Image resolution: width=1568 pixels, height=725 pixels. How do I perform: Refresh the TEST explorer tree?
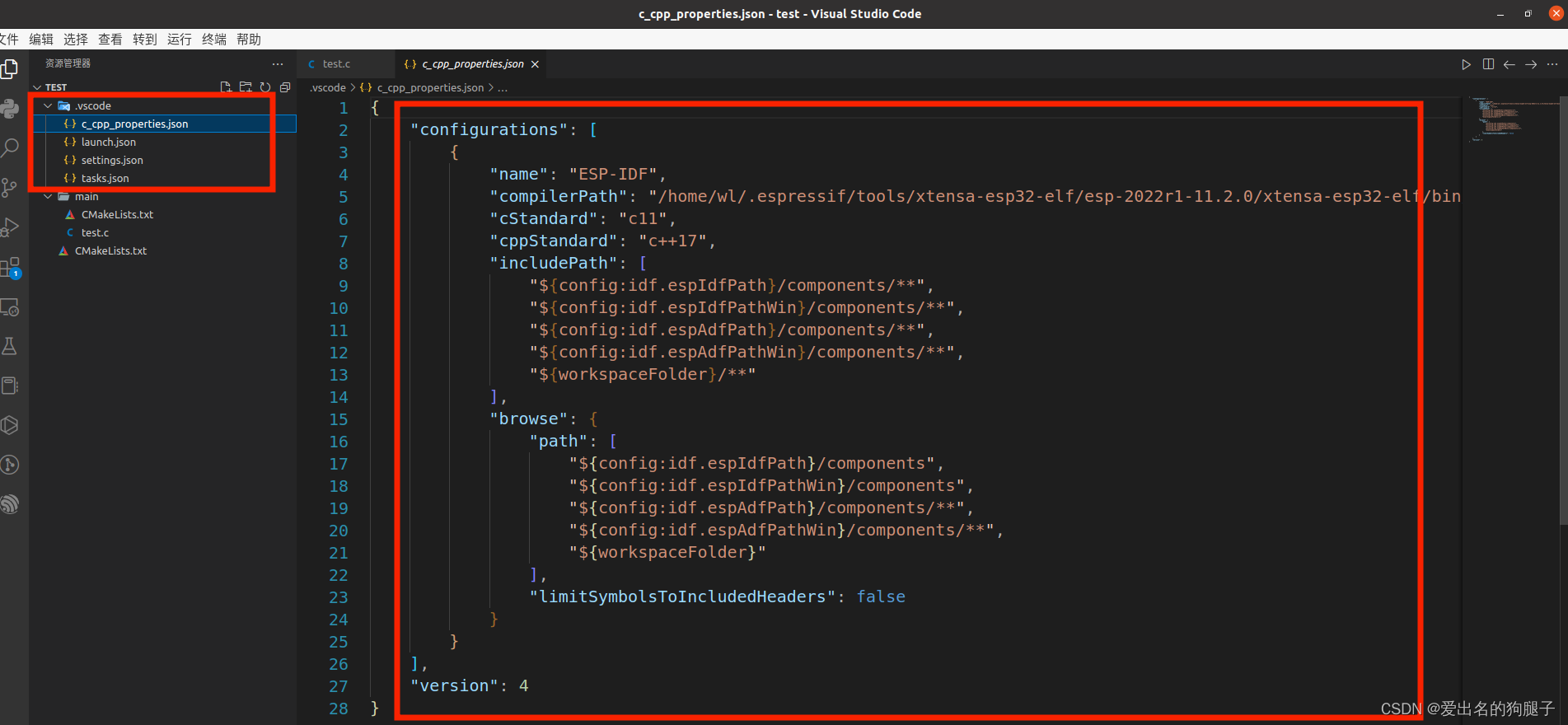pos(265,87)
